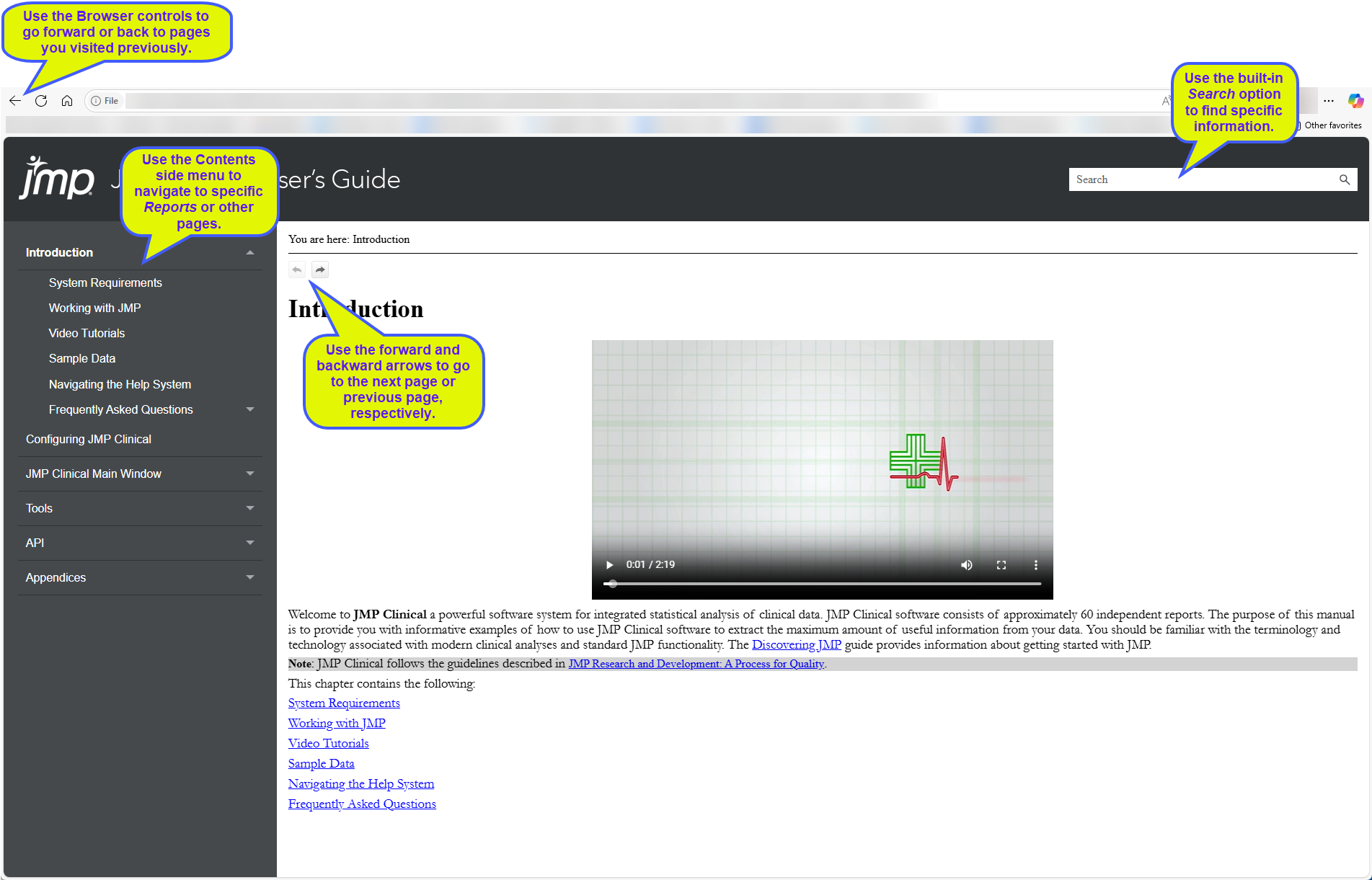Image resolution: width=1372 pixels, height=880 pixels.
Task: Open Frequently Asked Questions sidebar label
Action: click(x=121, y=409)
